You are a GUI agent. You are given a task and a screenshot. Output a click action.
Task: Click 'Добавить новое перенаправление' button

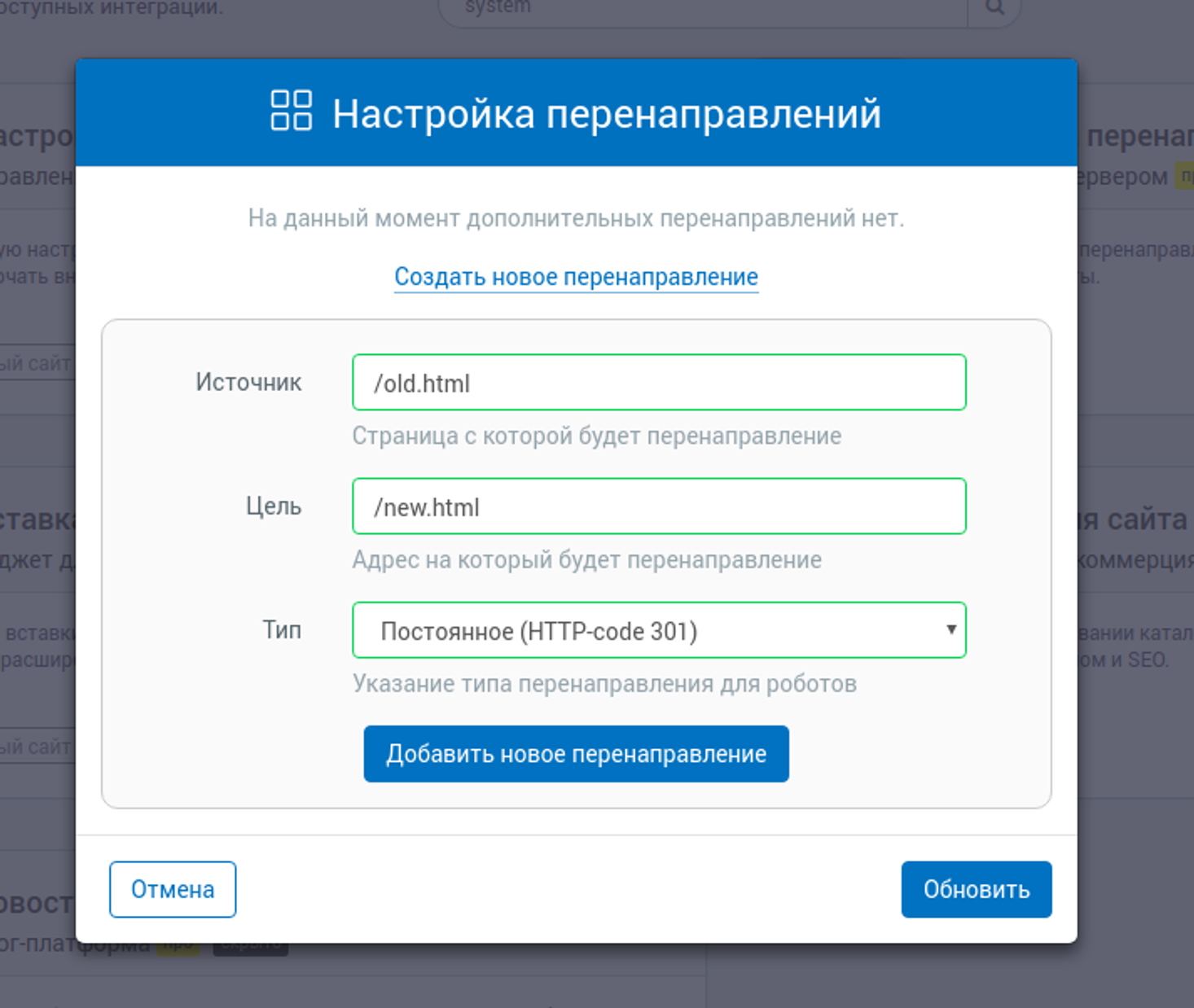[576, 754]
